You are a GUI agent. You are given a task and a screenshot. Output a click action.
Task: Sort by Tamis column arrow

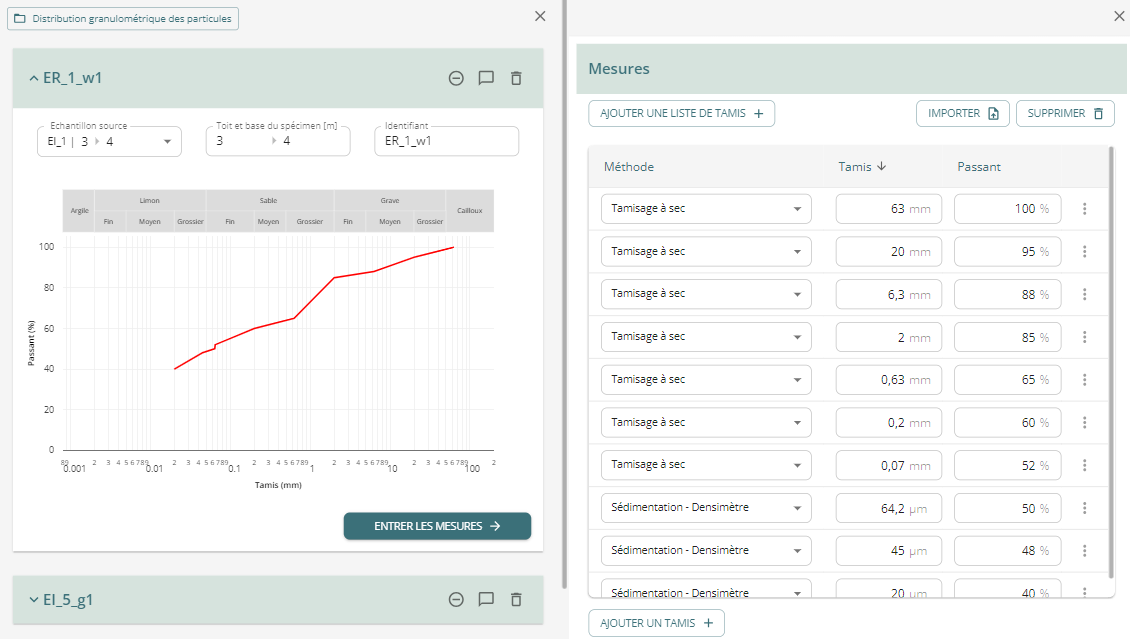[881, 167]
